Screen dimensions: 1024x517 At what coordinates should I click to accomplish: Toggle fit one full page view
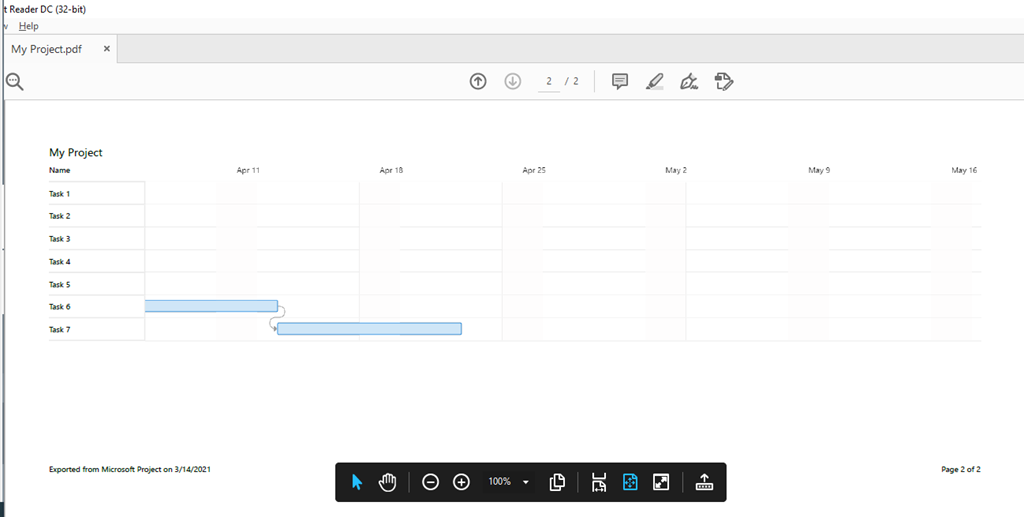630,482
